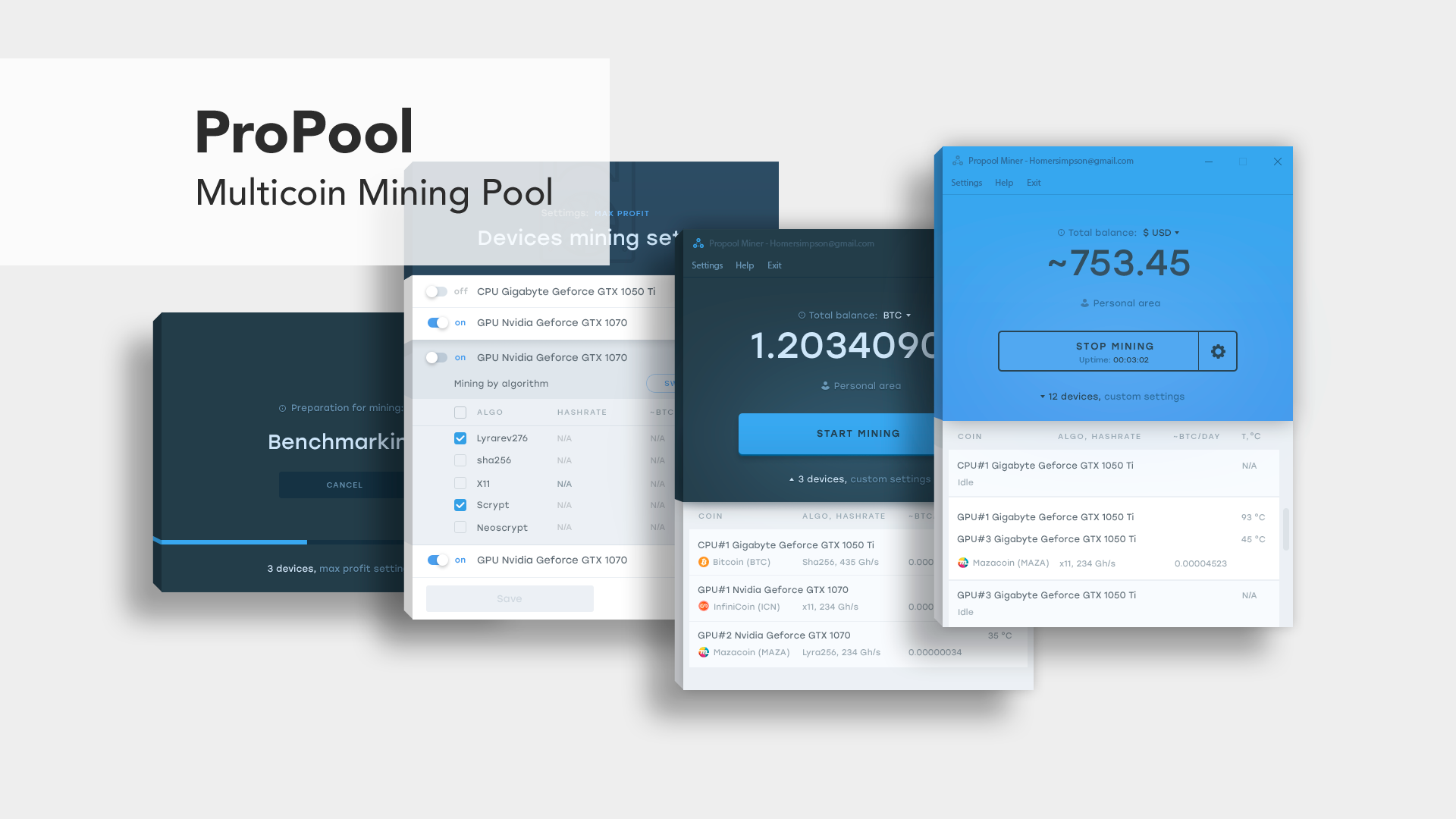The width and height of the screenshot is (1456, 819).
Task: Toggle on GPU Nvidia Geforce GTX 1070 device
Action: coord(435,357)
